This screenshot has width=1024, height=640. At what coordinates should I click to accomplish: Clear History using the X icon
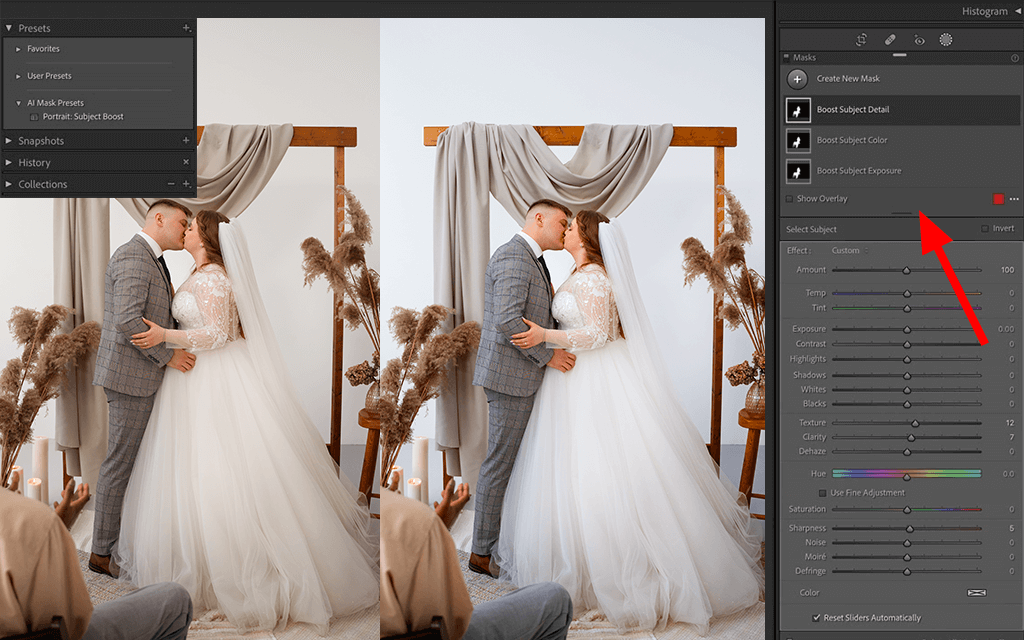186,162
